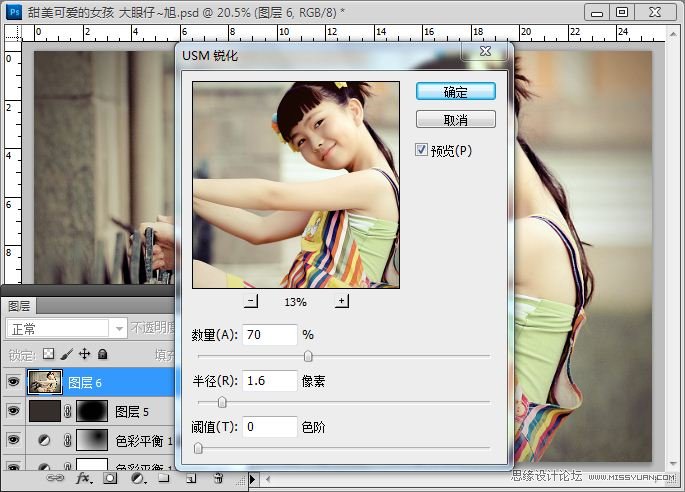Click 13% preview zoom text
This screenshot has height=492, width=685.
pyautogui.click(x=295, y=302)
